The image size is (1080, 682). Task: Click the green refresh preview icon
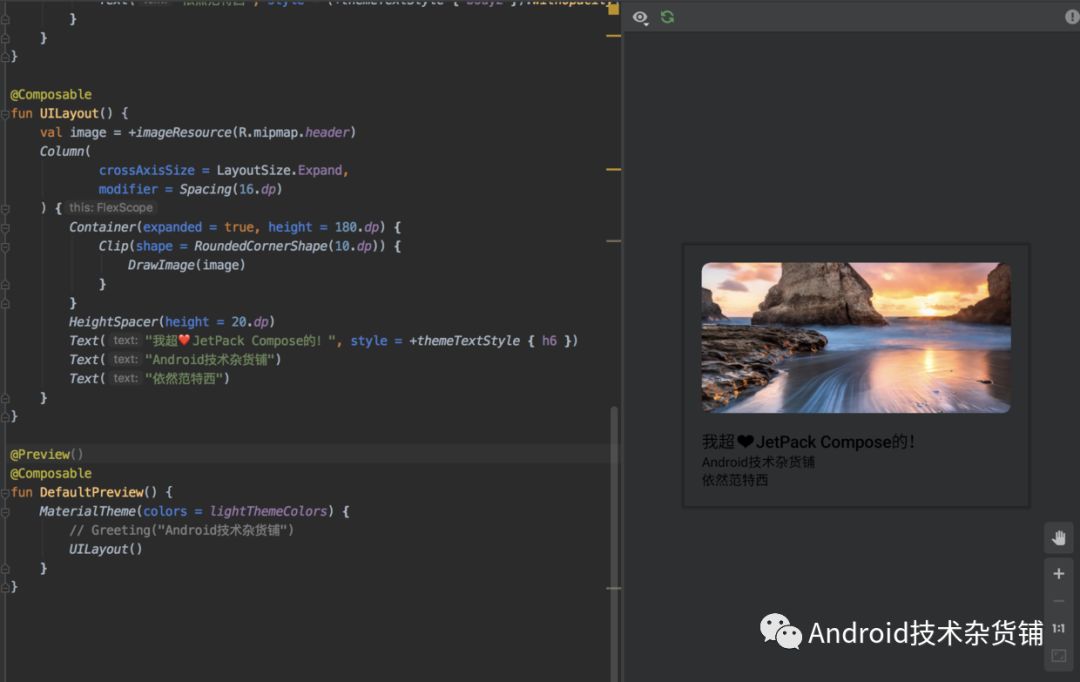tap(667, 17)
